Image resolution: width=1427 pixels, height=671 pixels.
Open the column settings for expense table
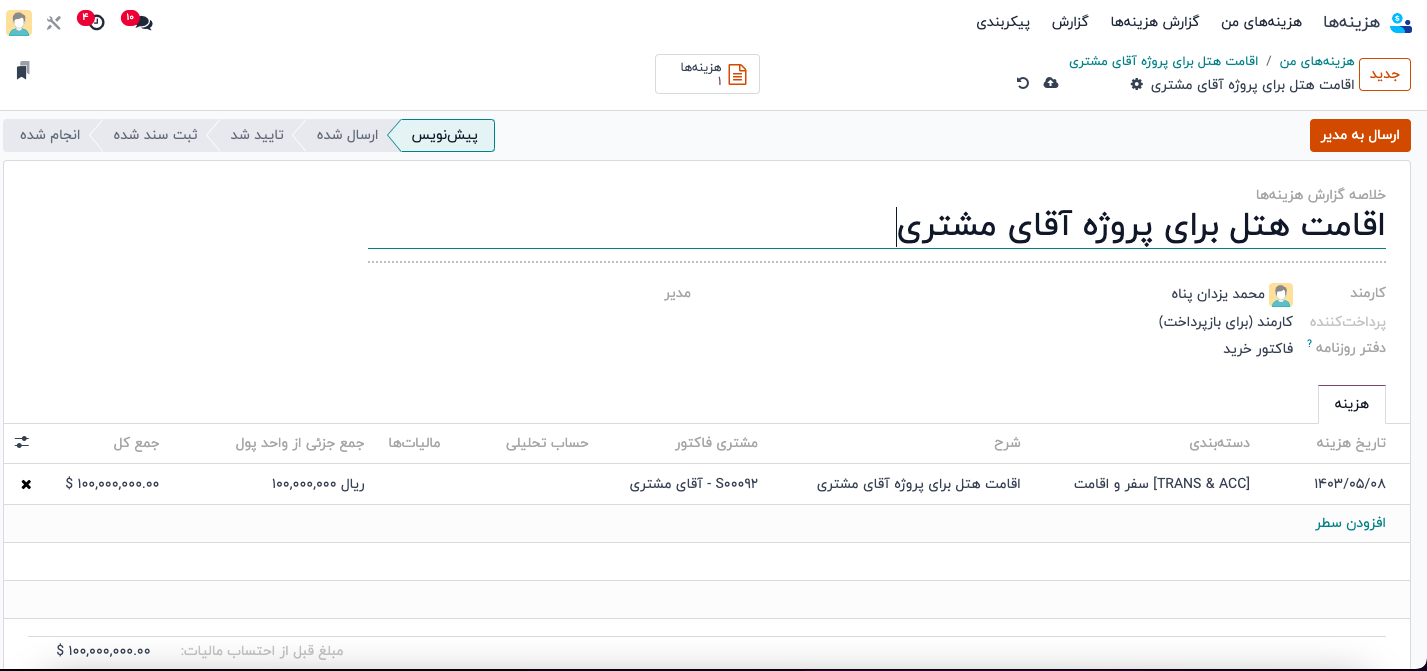(x=23, y=442)
